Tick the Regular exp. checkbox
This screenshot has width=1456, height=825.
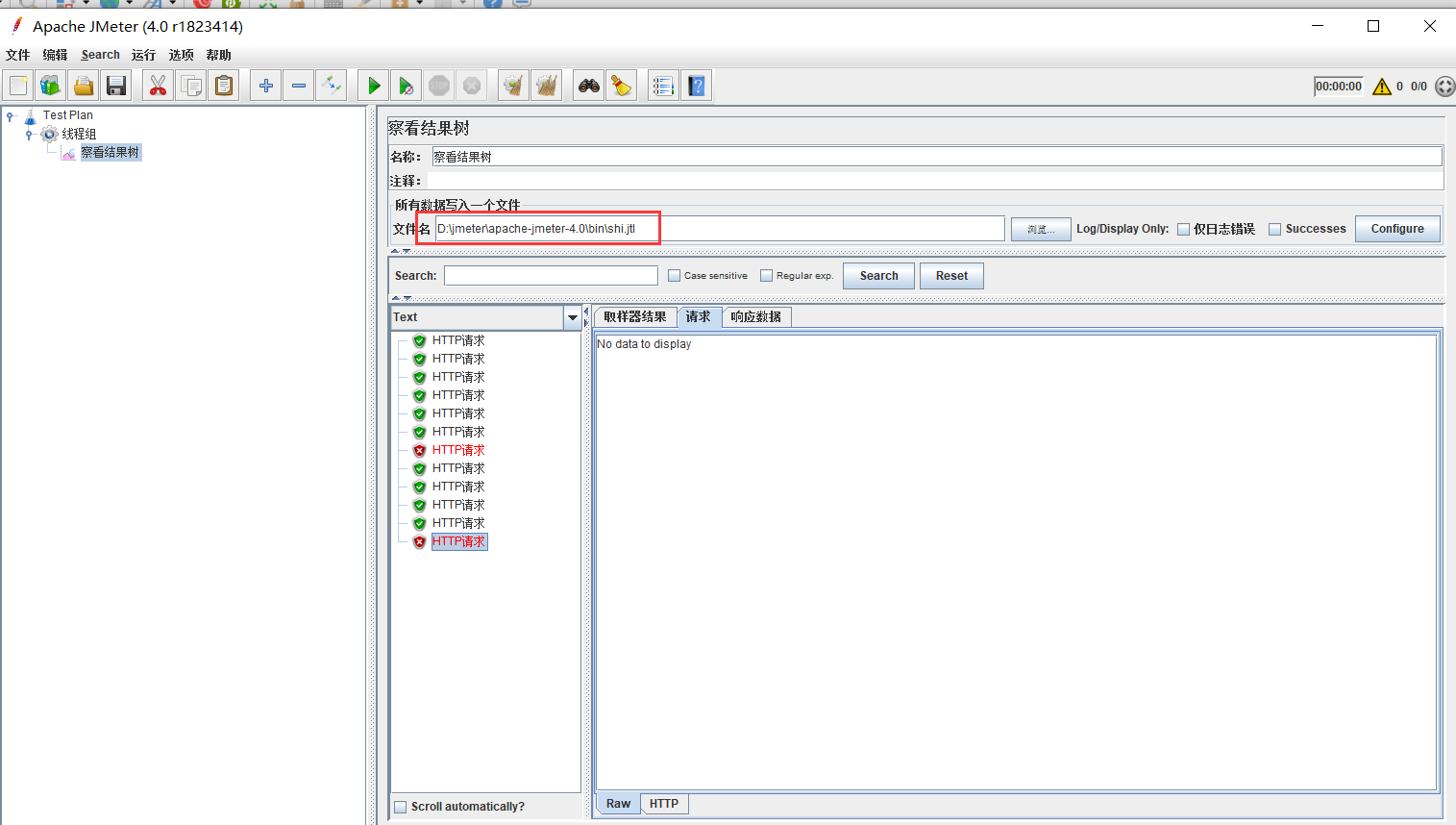click(x=766, y=276)
